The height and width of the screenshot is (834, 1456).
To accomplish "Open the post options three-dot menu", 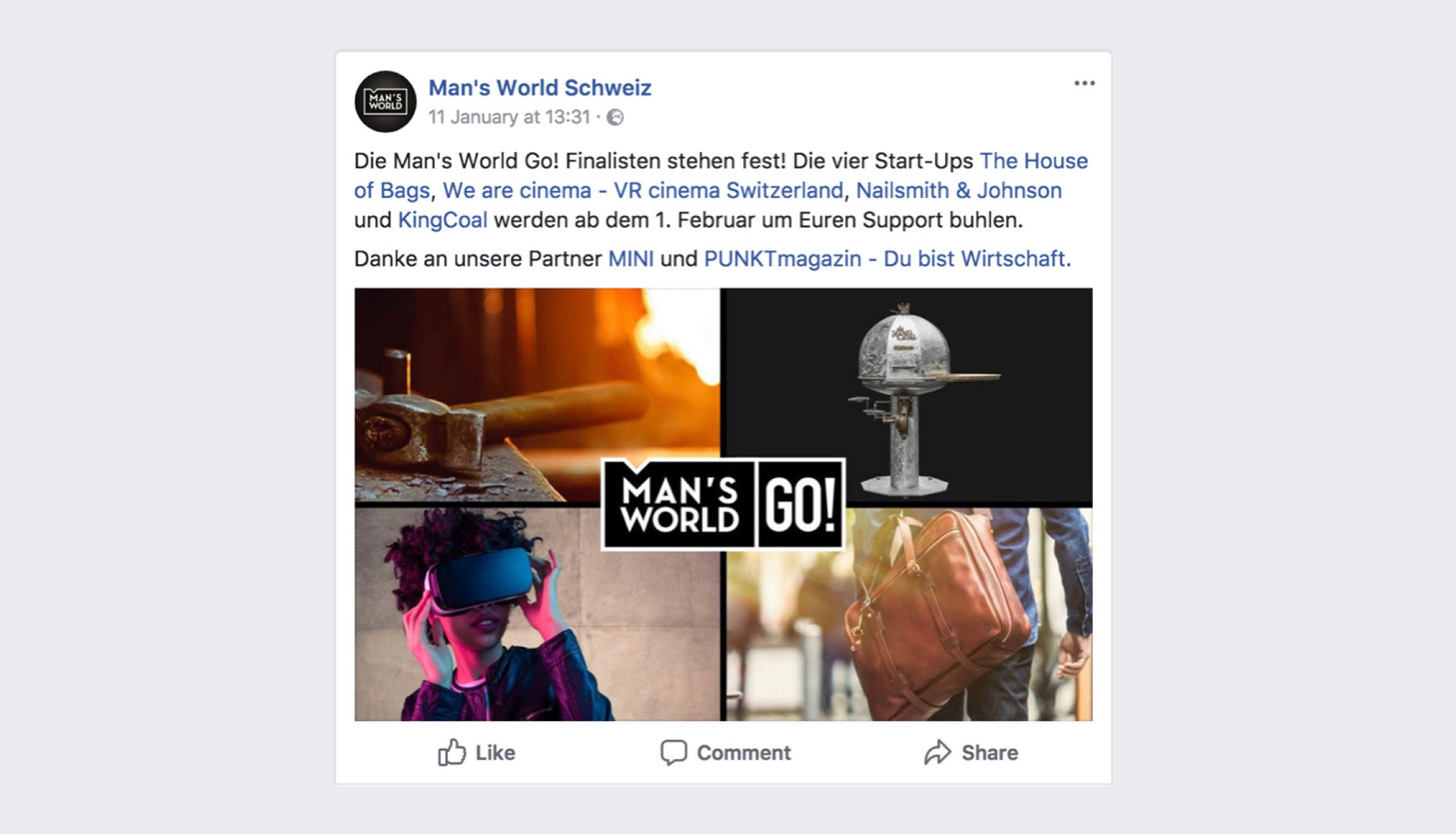I will coord(1084,83).
